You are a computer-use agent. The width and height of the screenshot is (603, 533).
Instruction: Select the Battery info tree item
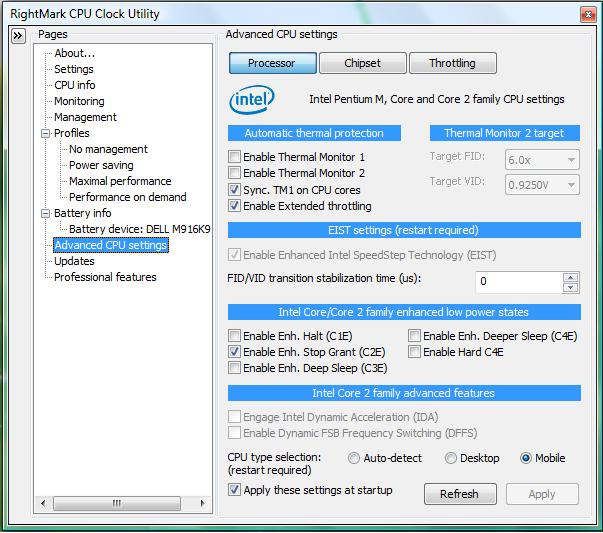tap(83, 213)
